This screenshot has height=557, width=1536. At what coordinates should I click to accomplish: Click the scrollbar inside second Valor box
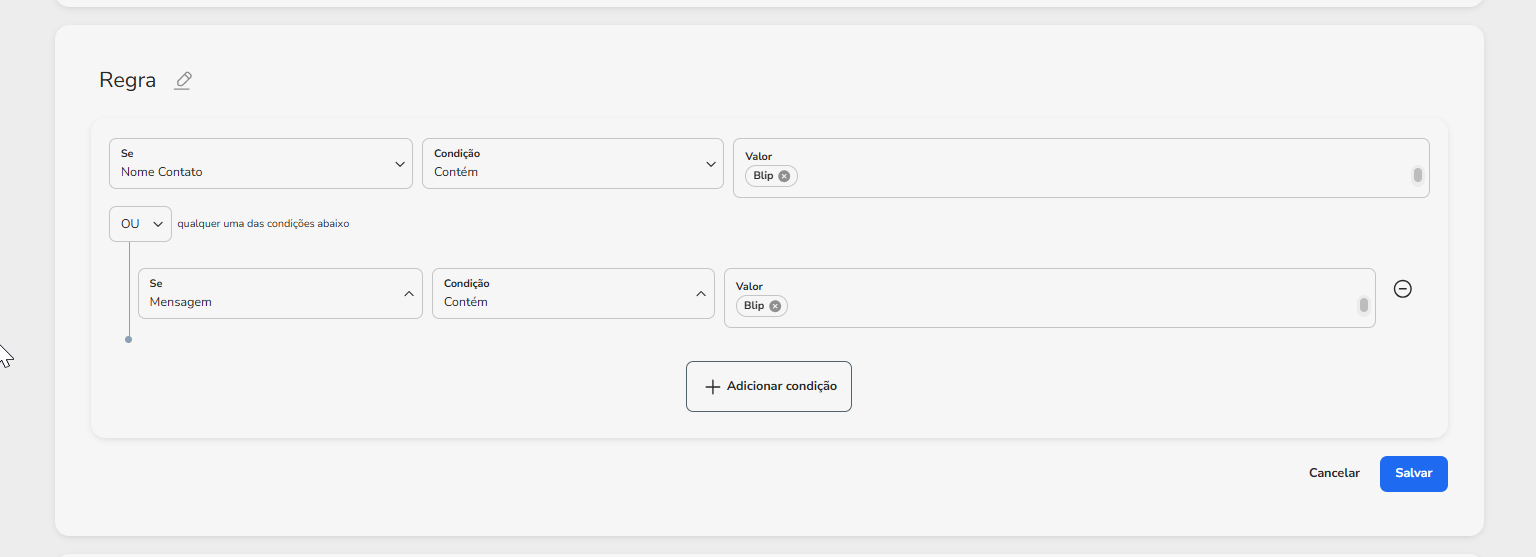click(x=1364, y=306)
